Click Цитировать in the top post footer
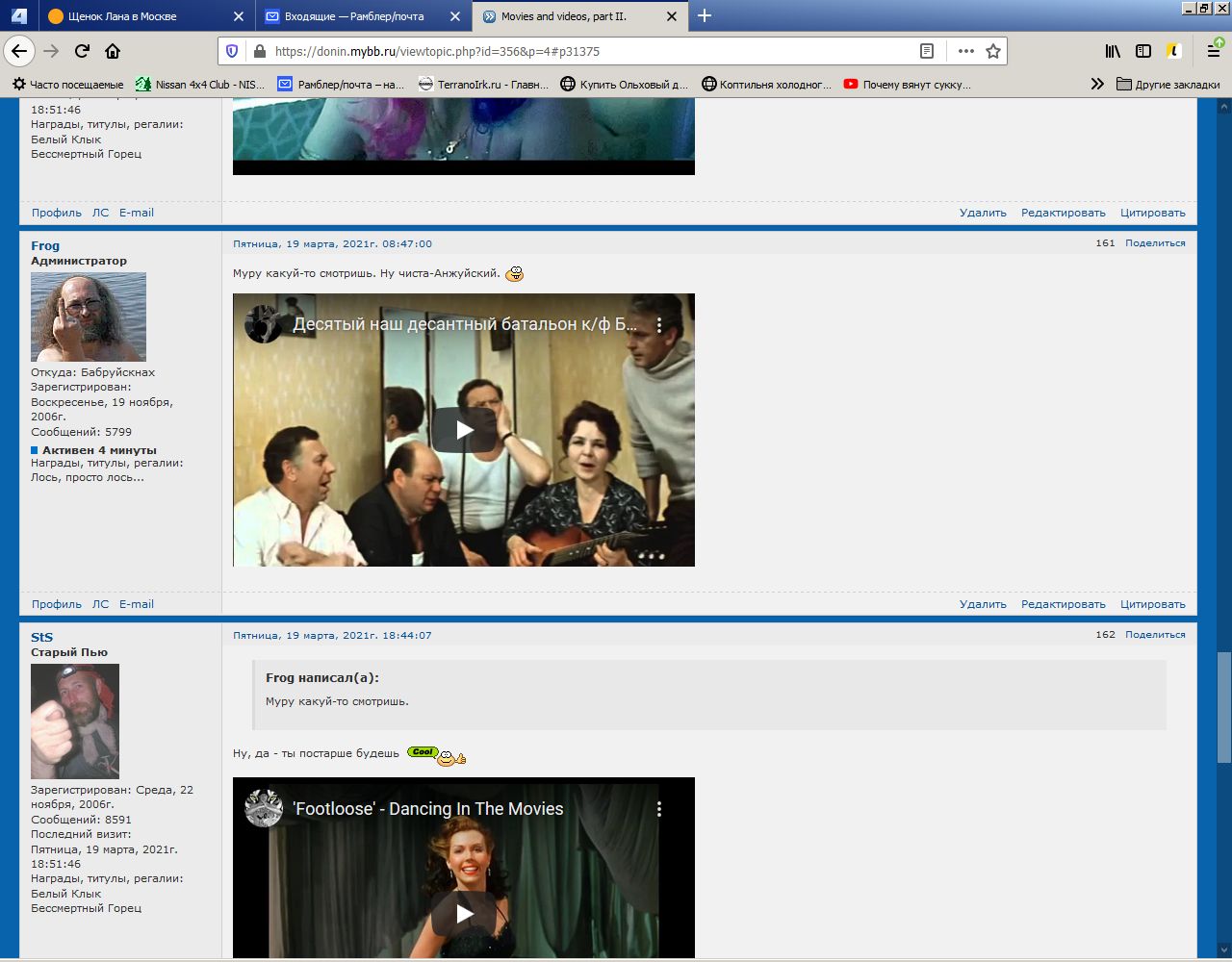This screenshot has height=962, width=1232. tap(1153, 213)
